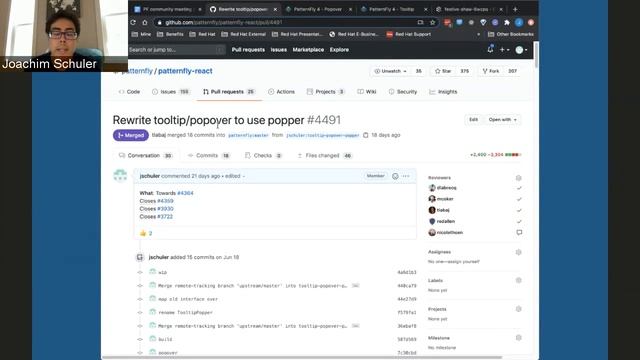Expand the 'edited' history dropdown on comment
Viewport: 640px width, 360px height.
pyautogui.click(x=235, y=176)
